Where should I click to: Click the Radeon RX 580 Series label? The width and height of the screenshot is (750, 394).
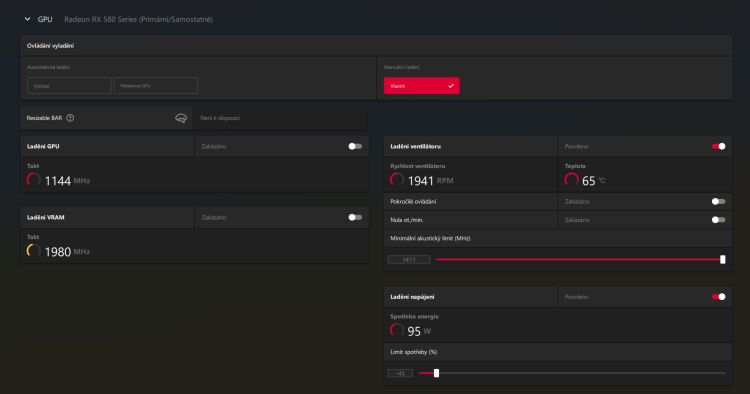tap(138, 20)
